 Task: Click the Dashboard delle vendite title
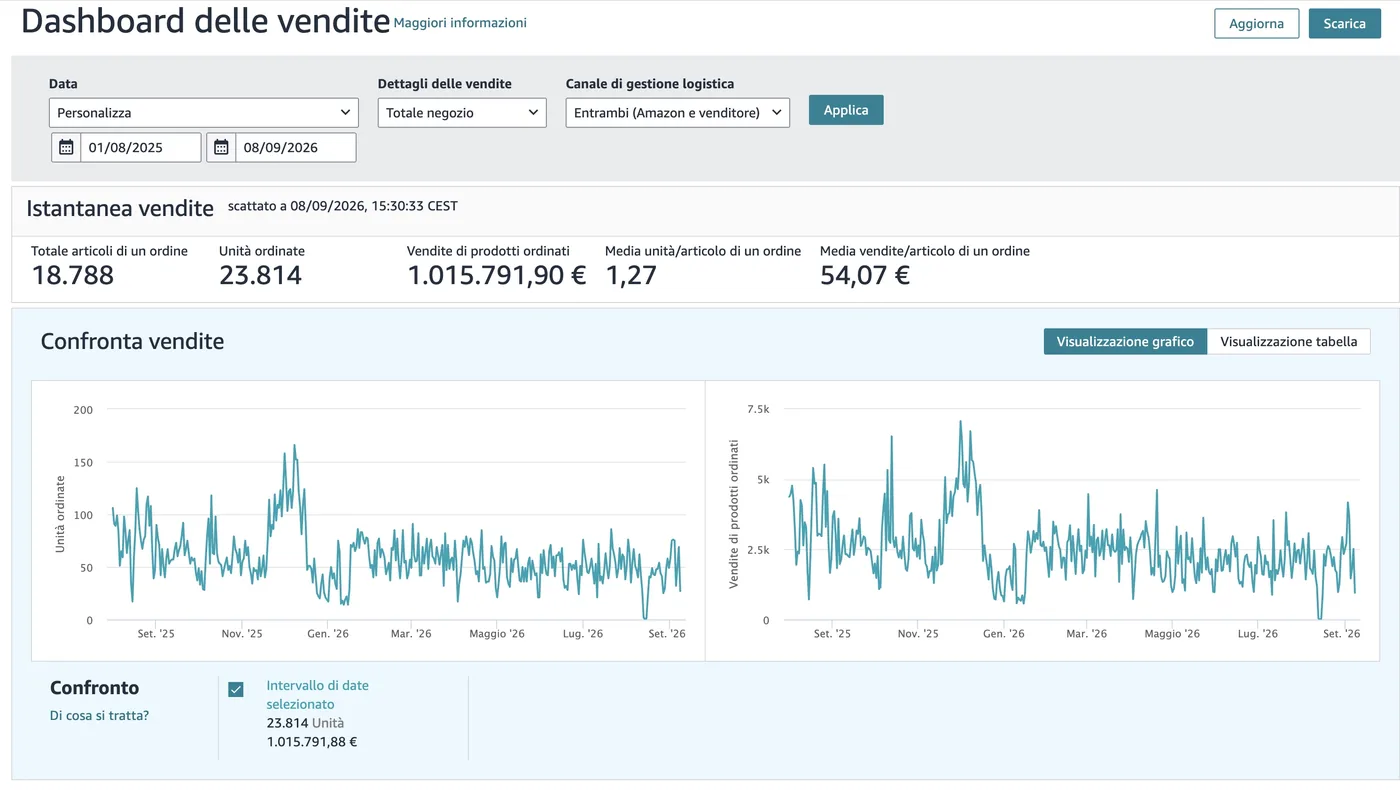click(x=205, y=20)
